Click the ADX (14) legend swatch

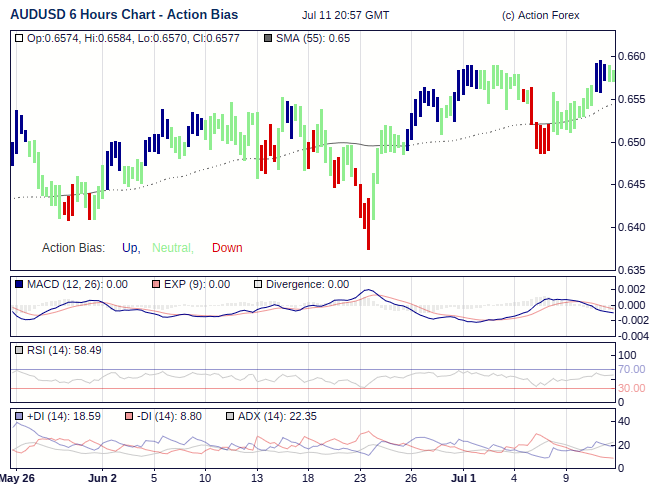(230, 416)
